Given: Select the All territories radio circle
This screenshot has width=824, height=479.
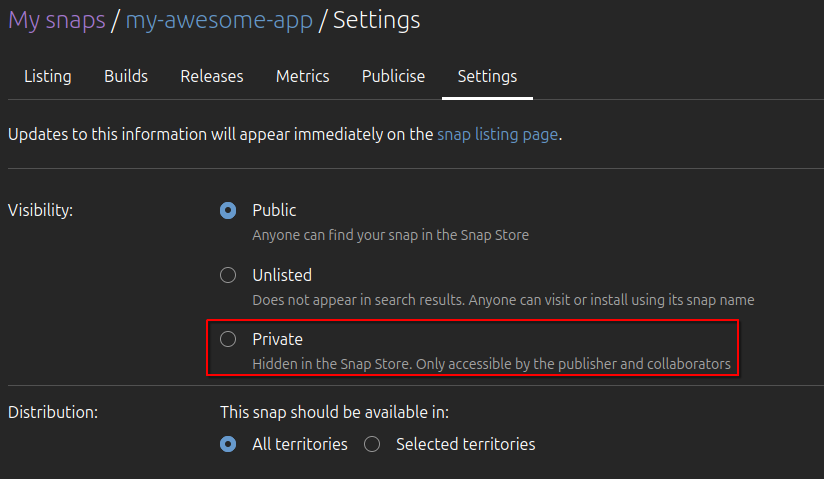Looking at the screenshot, I should click(x=228, y=444).
